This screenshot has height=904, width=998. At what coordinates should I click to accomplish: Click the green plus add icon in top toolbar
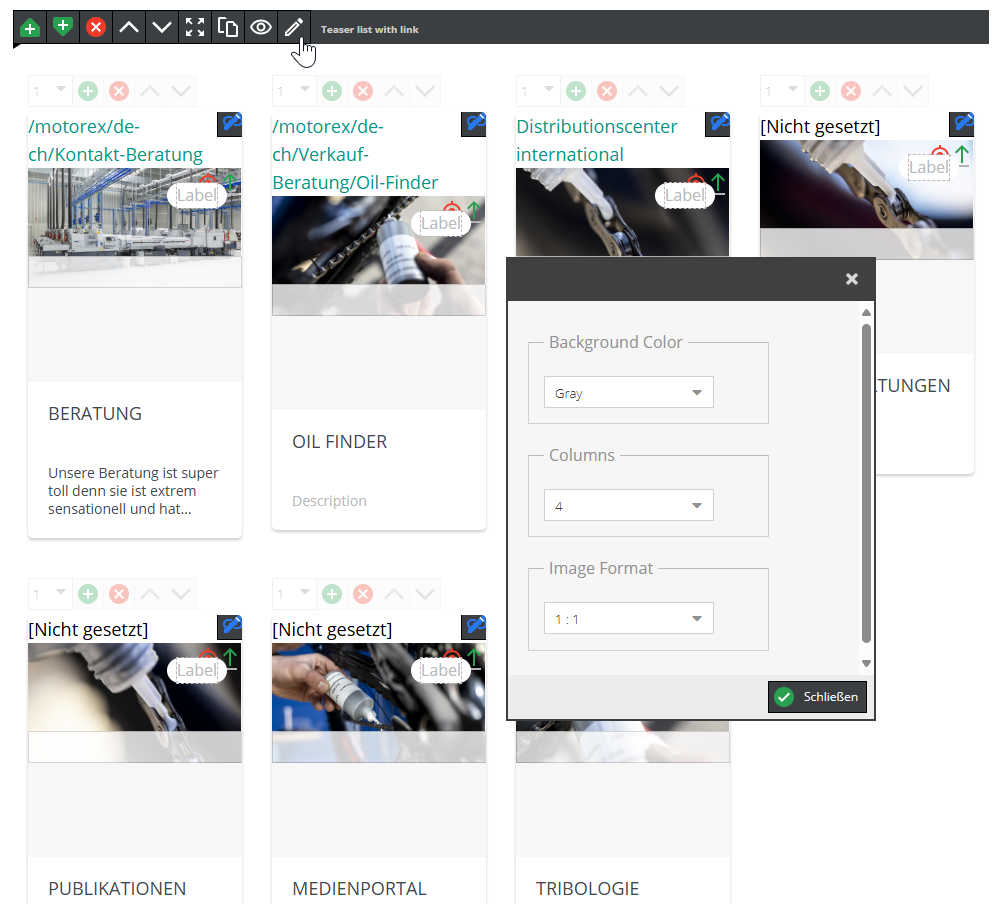30,28
